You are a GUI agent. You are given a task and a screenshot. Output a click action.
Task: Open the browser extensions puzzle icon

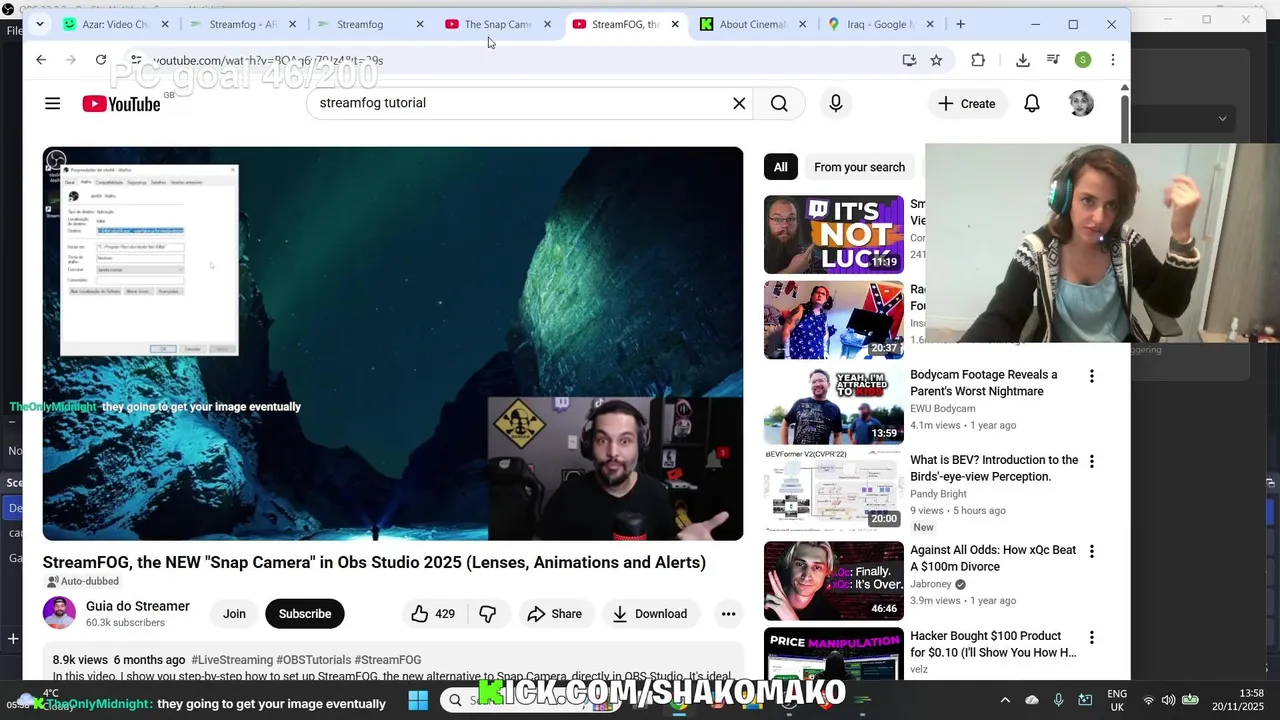pyautogui.click(x=978, y=60)
